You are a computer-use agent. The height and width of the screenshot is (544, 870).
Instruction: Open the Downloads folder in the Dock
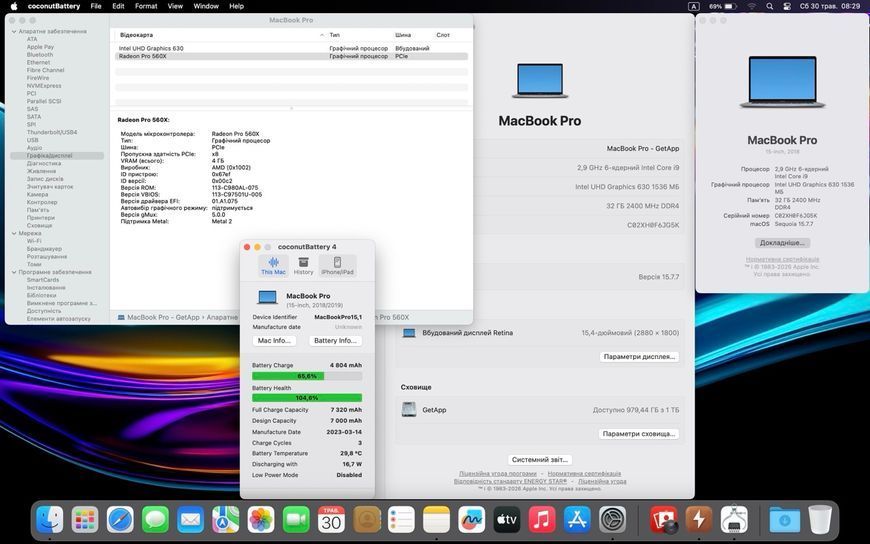[x=785, y=520]
